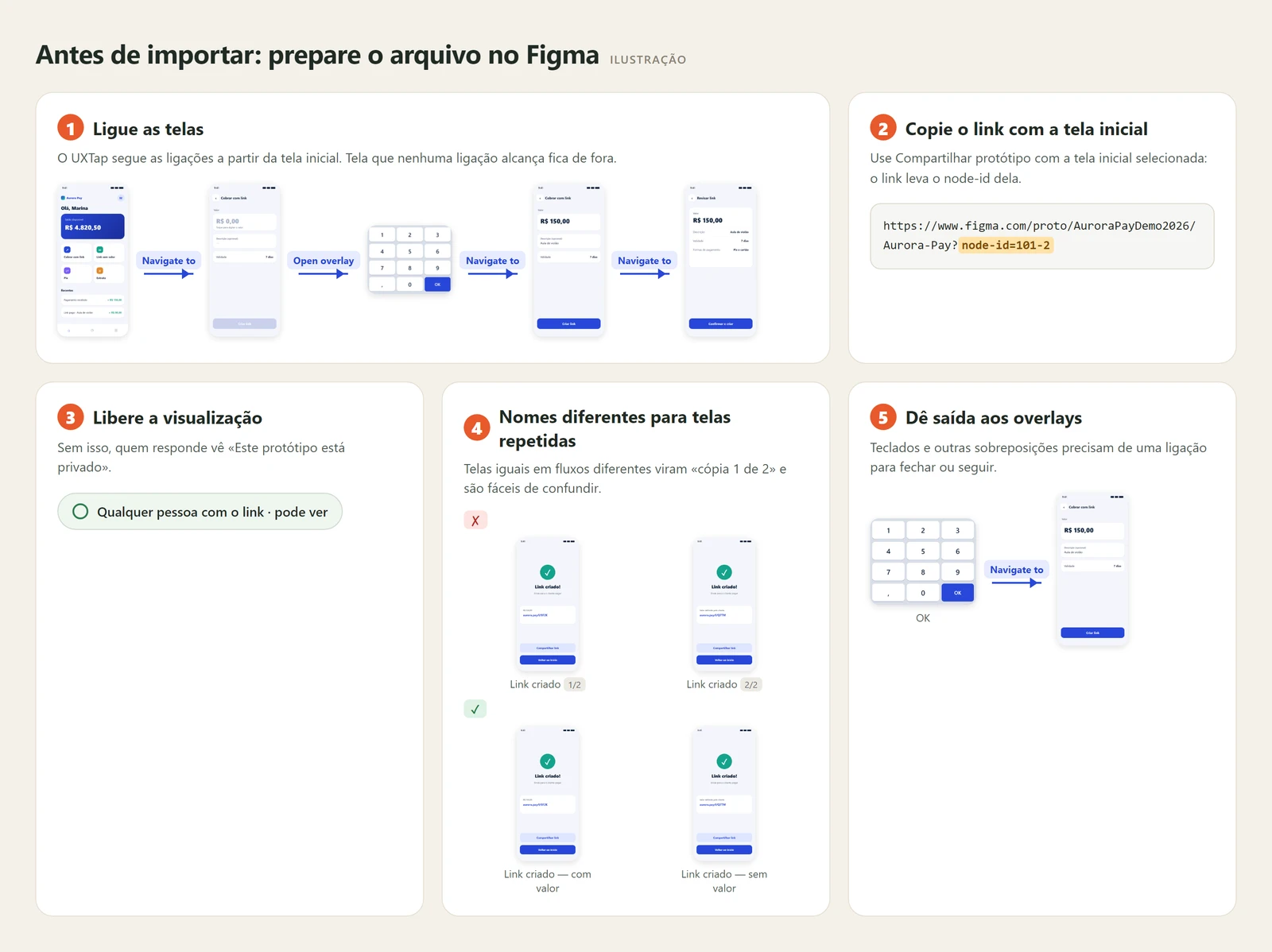
Task: Click 'Navigate to' label before the Revisar link screen
Action: click(645, 261)
